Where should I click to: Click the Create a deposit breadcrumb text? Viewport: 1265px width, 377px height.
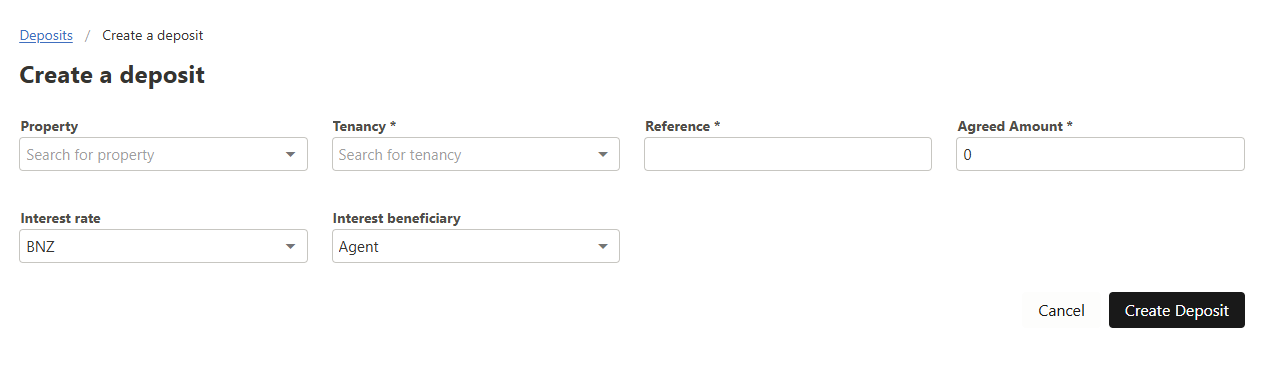(x=153, y=35)
